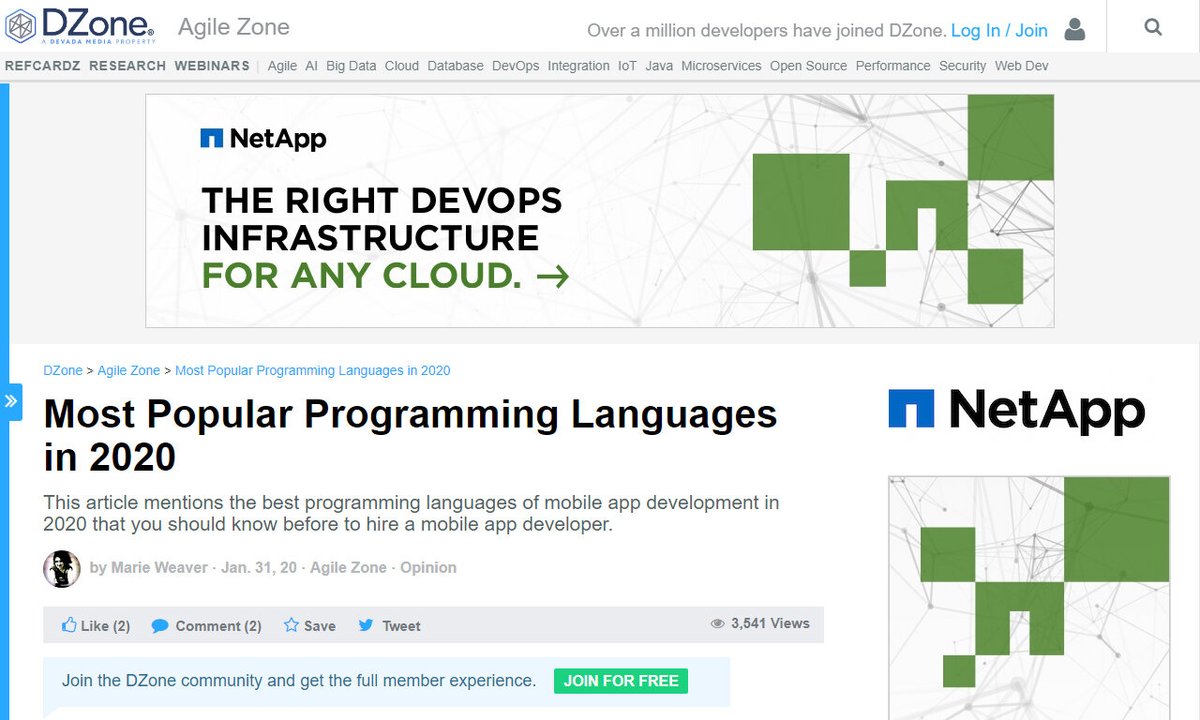This screenshot has height=720, width=1200.
Task: Go to the Agile topic link
Action: pyautogui.click(x=282, y=66)
